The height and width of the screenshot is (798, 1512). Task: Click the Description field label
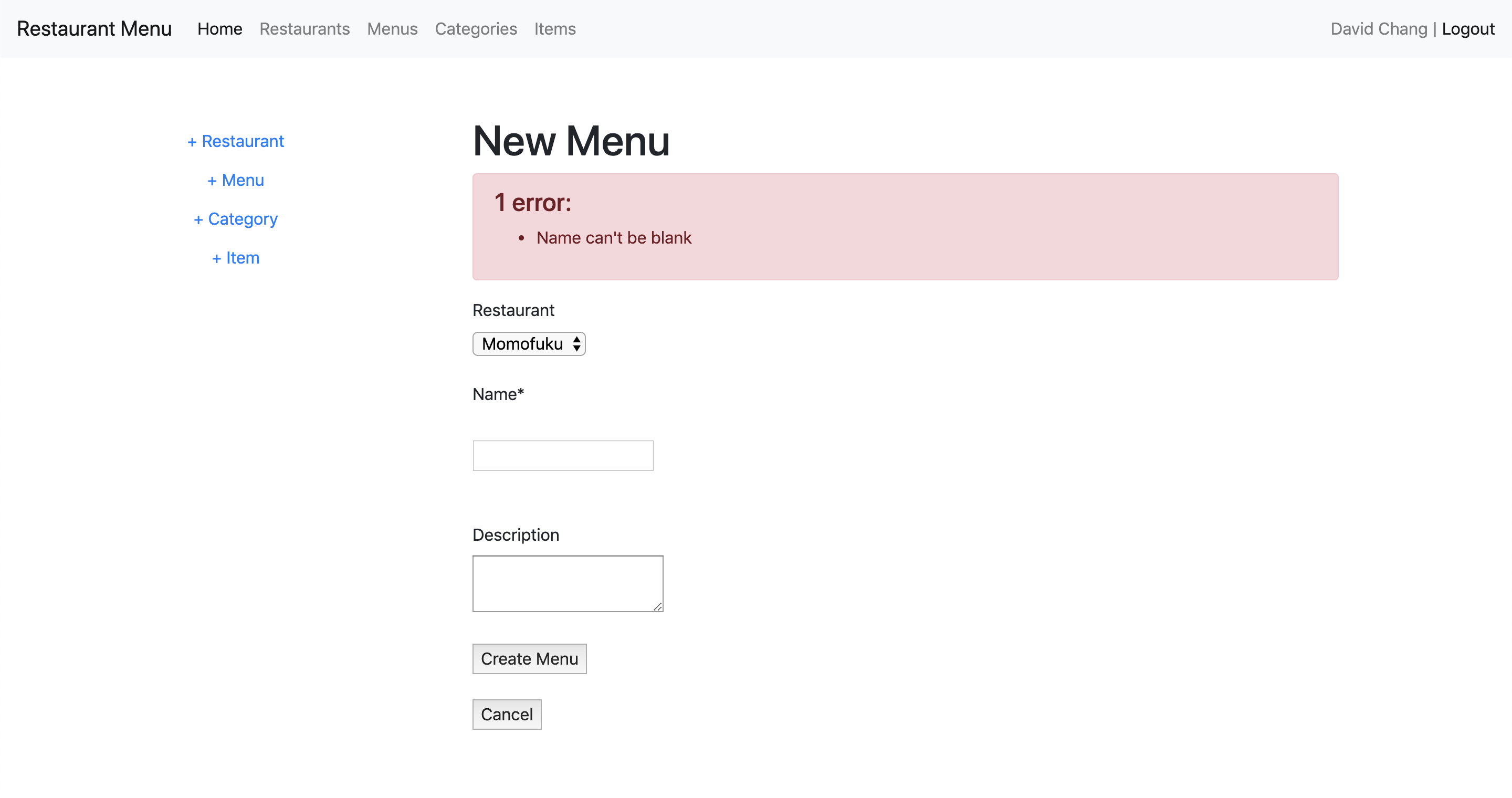pyautogui.click(x=516, y=534)
